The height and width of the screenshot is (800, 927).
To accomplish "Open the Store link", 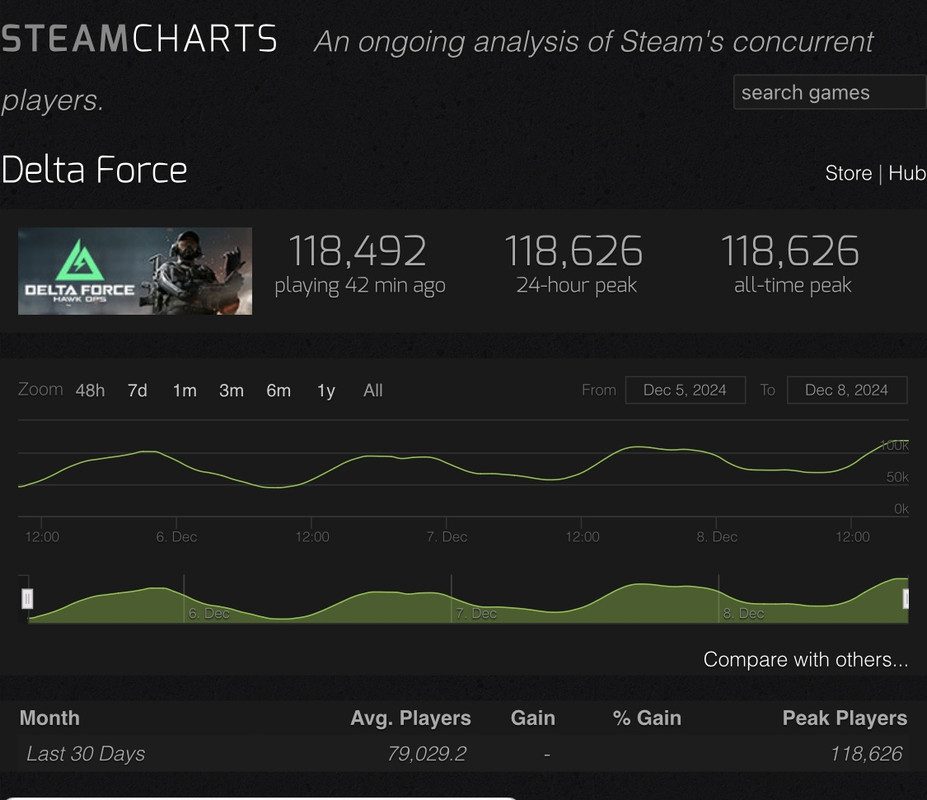I will pos(848,173).
